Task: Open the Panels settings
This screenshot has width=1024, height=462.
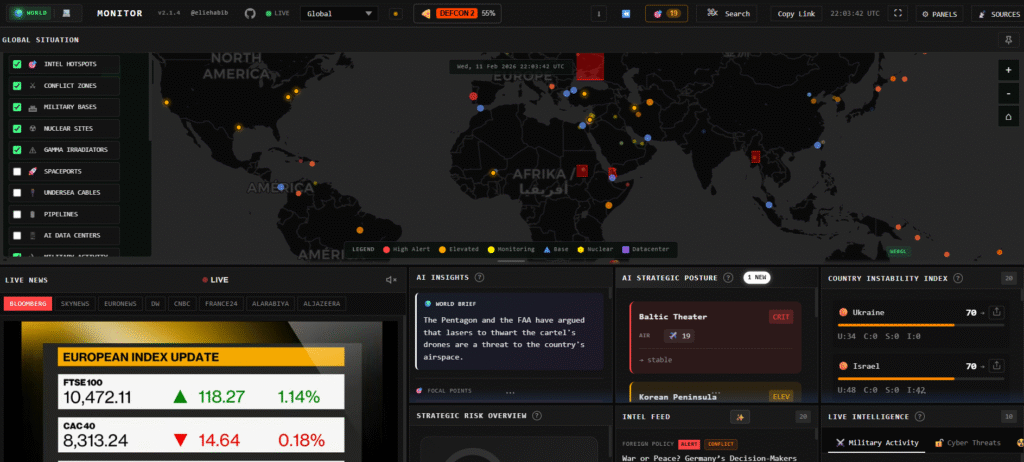Action: point(938,14)
